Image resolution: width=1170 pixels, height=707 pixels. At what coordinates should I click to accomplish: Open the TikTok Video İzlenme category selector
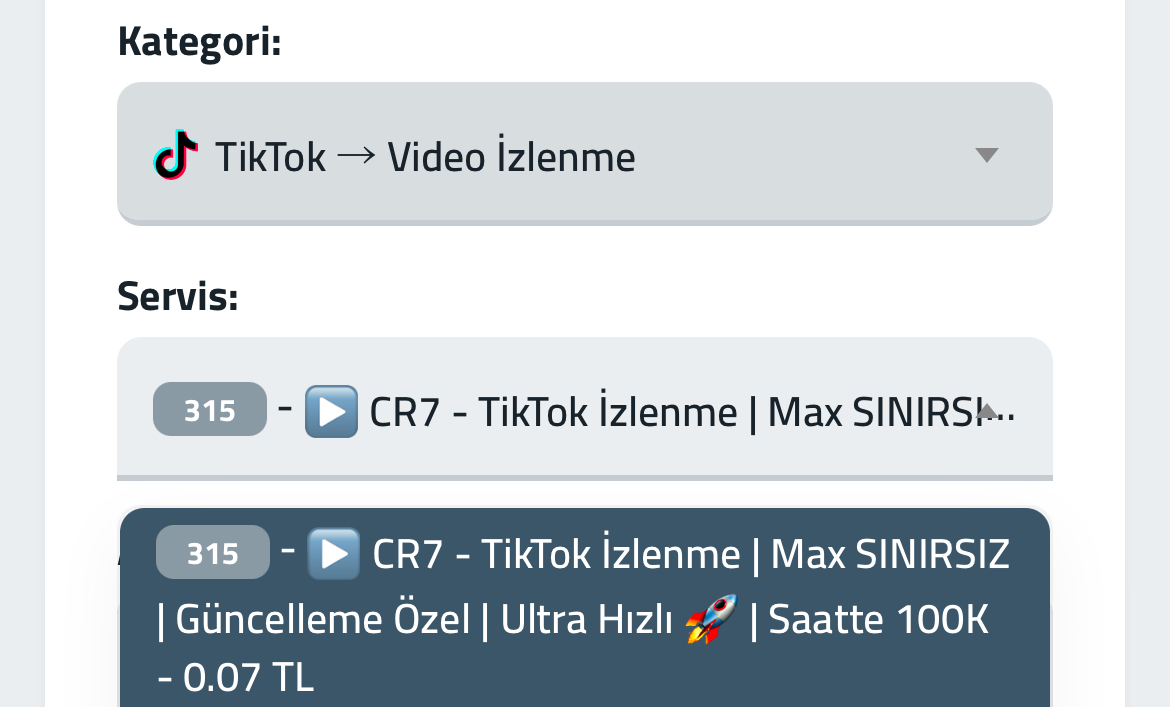[585, 154]
